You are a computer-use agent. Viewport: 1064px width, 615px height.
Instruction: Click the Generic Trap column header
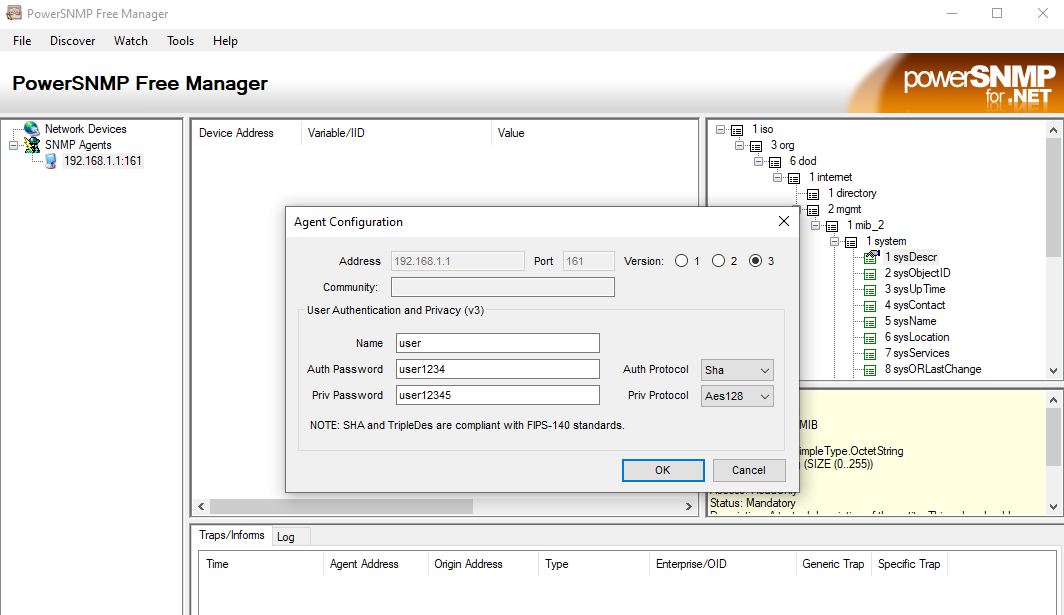tap(833, 564)
